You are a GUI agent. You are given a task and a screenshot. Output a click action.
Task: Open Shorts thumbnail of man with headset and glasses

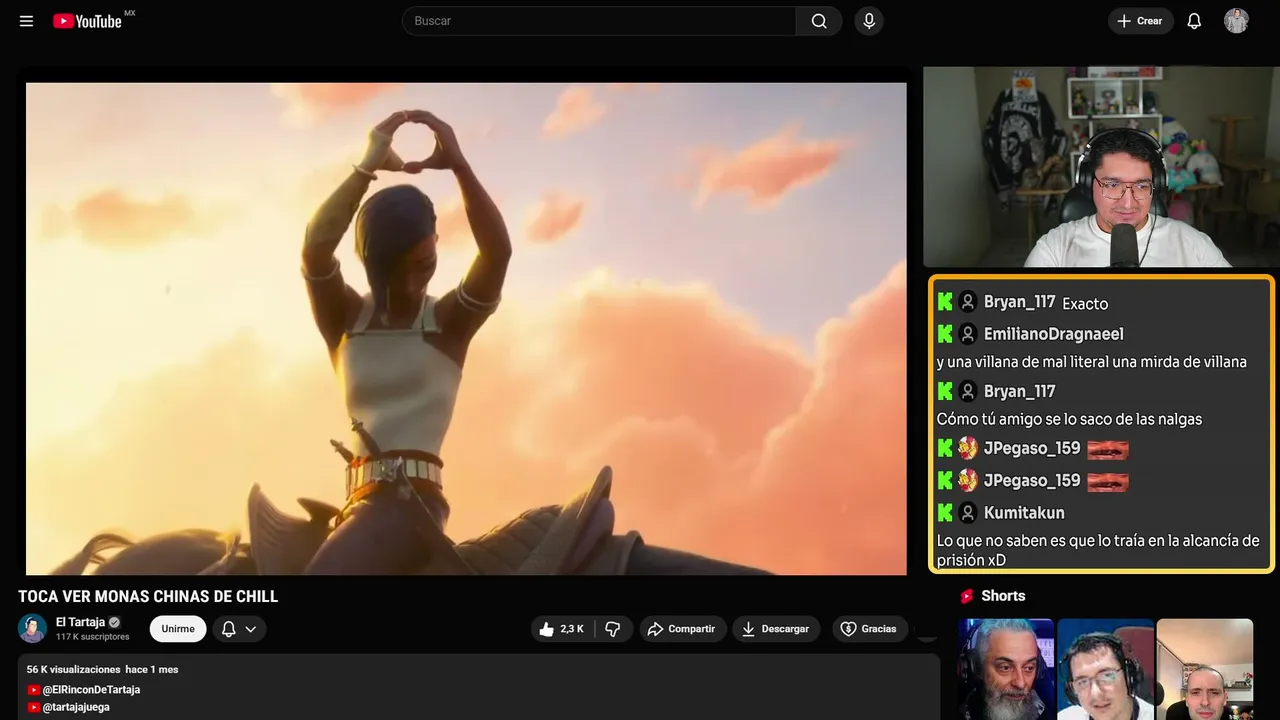click(1105, 669)
